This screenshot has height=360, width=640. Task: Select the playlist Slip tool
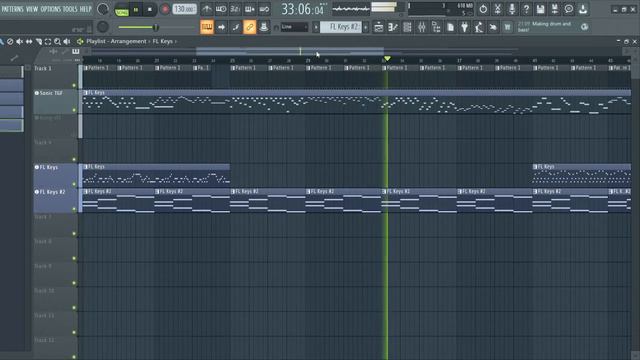point(29,42)
